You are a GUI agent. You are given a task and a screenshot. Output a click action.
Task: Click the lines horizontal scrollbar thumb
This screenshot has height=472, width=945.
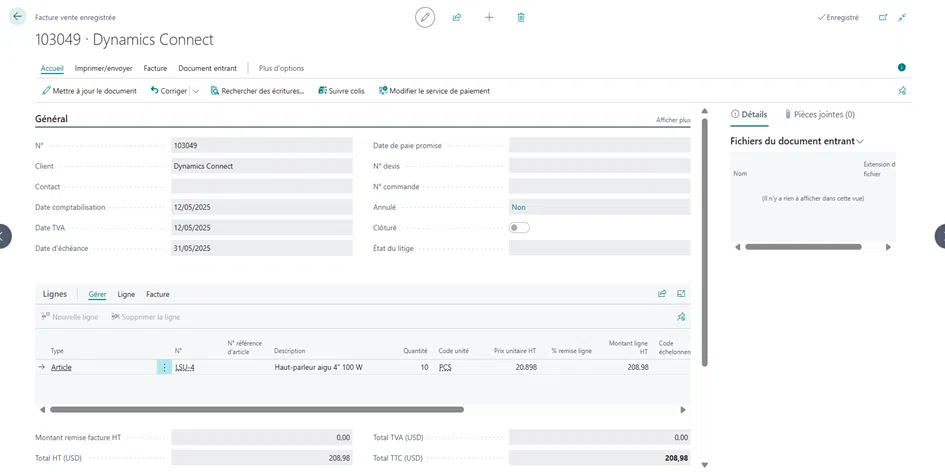(x=257, y=409)
